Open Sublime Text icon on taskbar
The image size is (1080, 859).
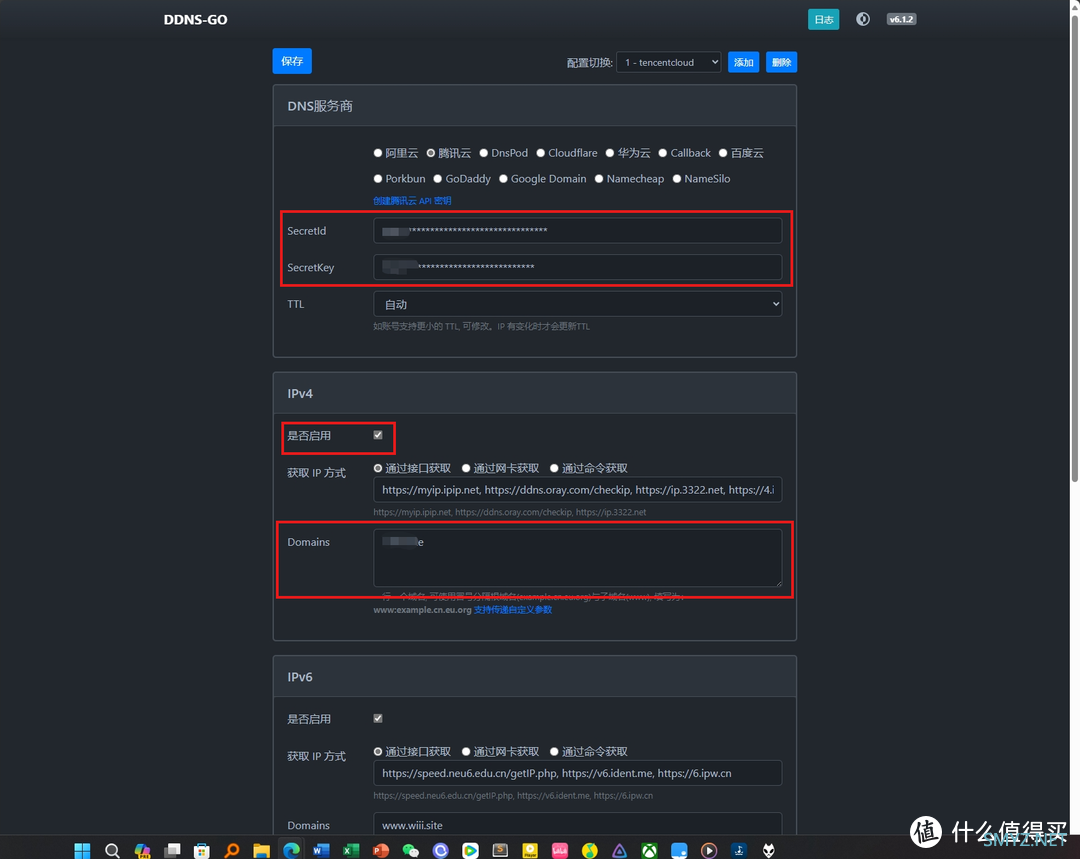pos(500,850)
